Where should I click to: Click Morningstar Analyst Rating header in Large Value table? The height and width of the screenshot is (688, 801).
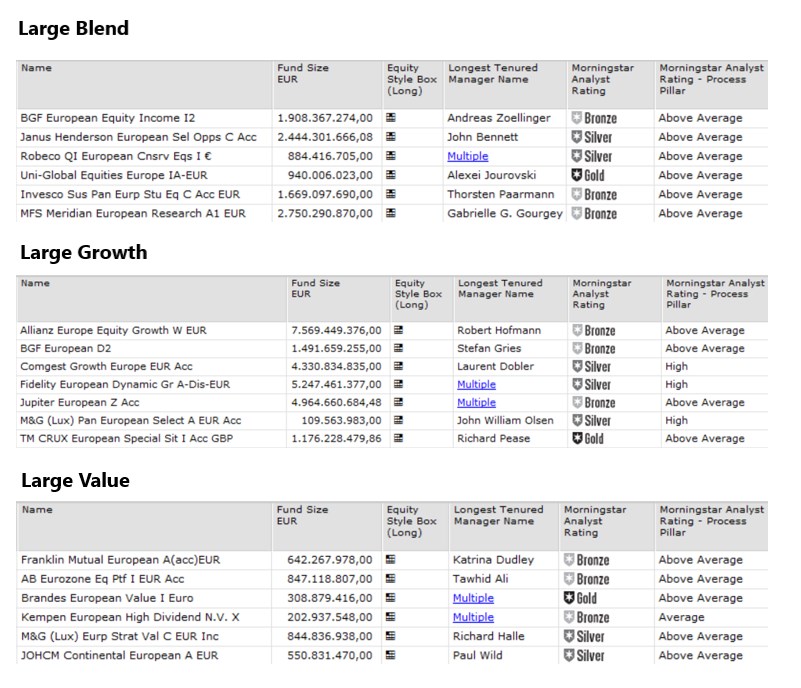point(594,521)
